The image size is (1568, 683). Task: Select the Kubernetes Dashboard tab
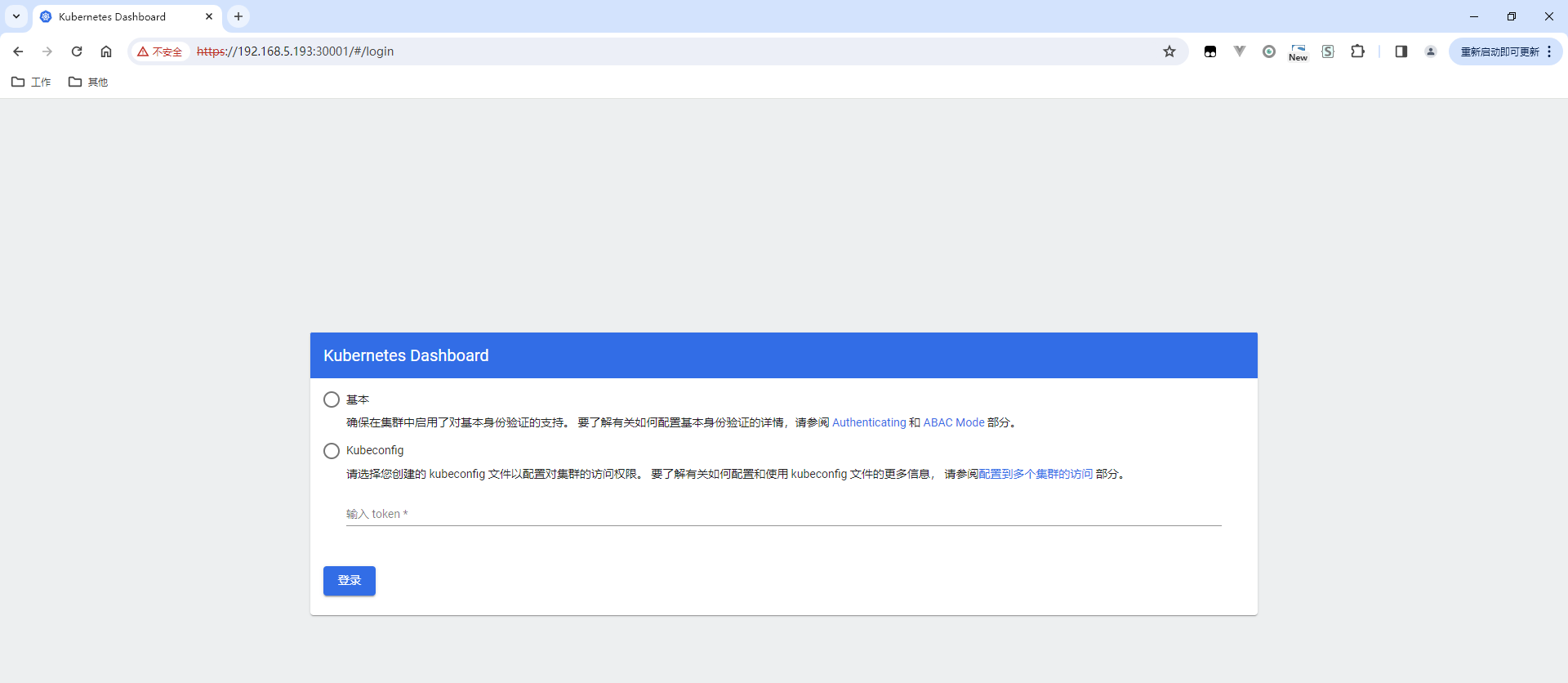[x=127, y=16]
